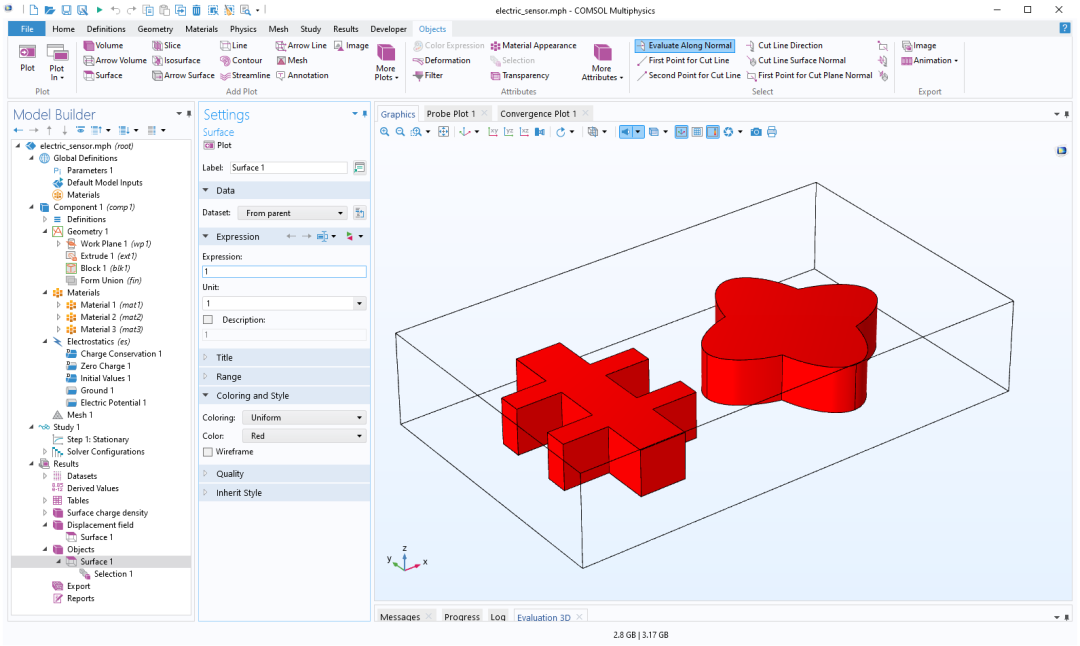This screenshot has height=646, width=1080.
Task: Add Transparency attribute
Action: (x=519, y=76)
